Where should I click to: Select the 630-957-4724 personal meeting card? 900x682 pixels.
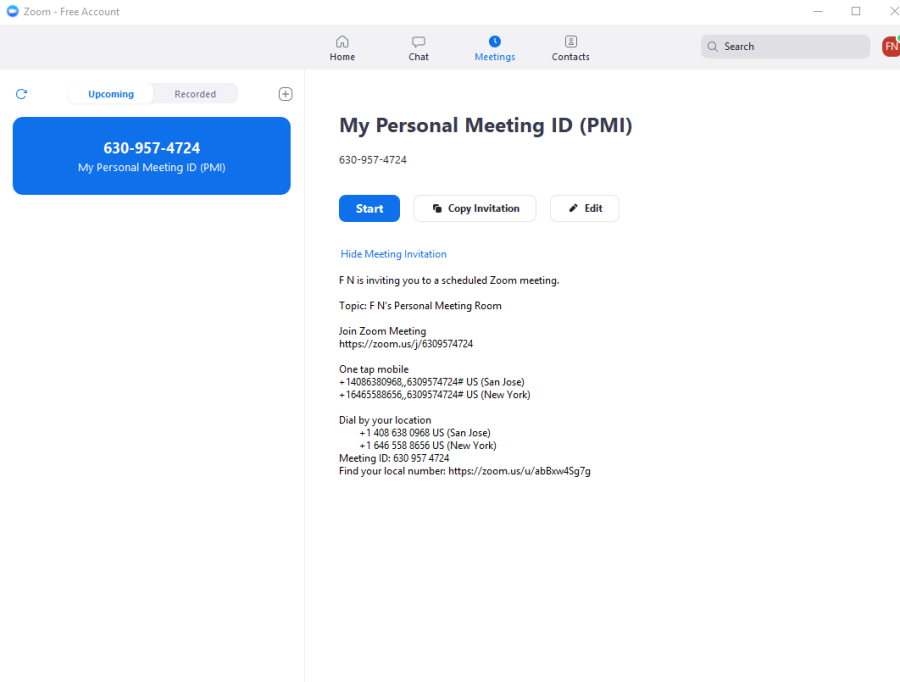point(152,156)
